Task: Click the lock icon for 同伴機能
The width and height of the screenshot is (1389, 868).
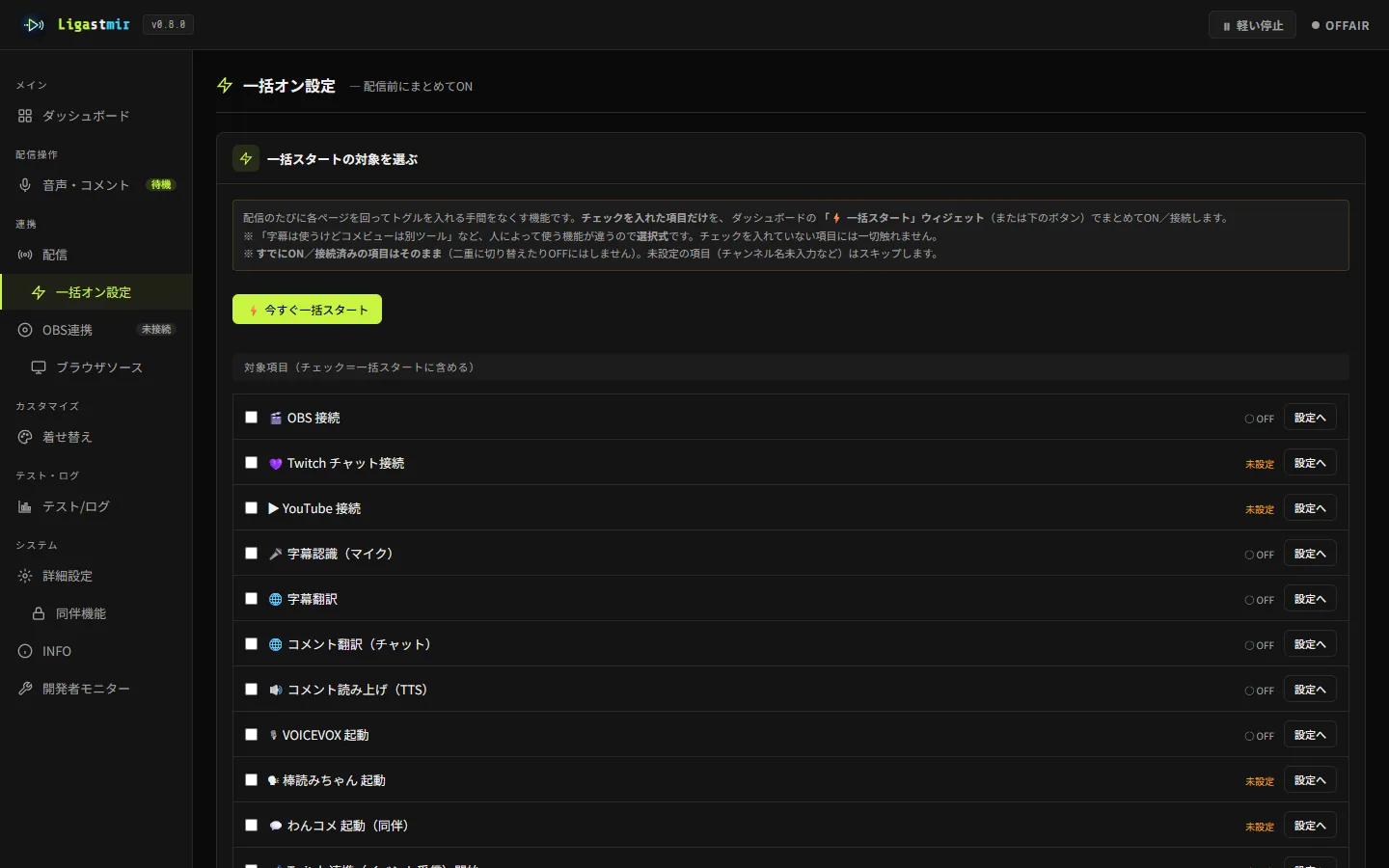Action: click(x=39, y=613)
